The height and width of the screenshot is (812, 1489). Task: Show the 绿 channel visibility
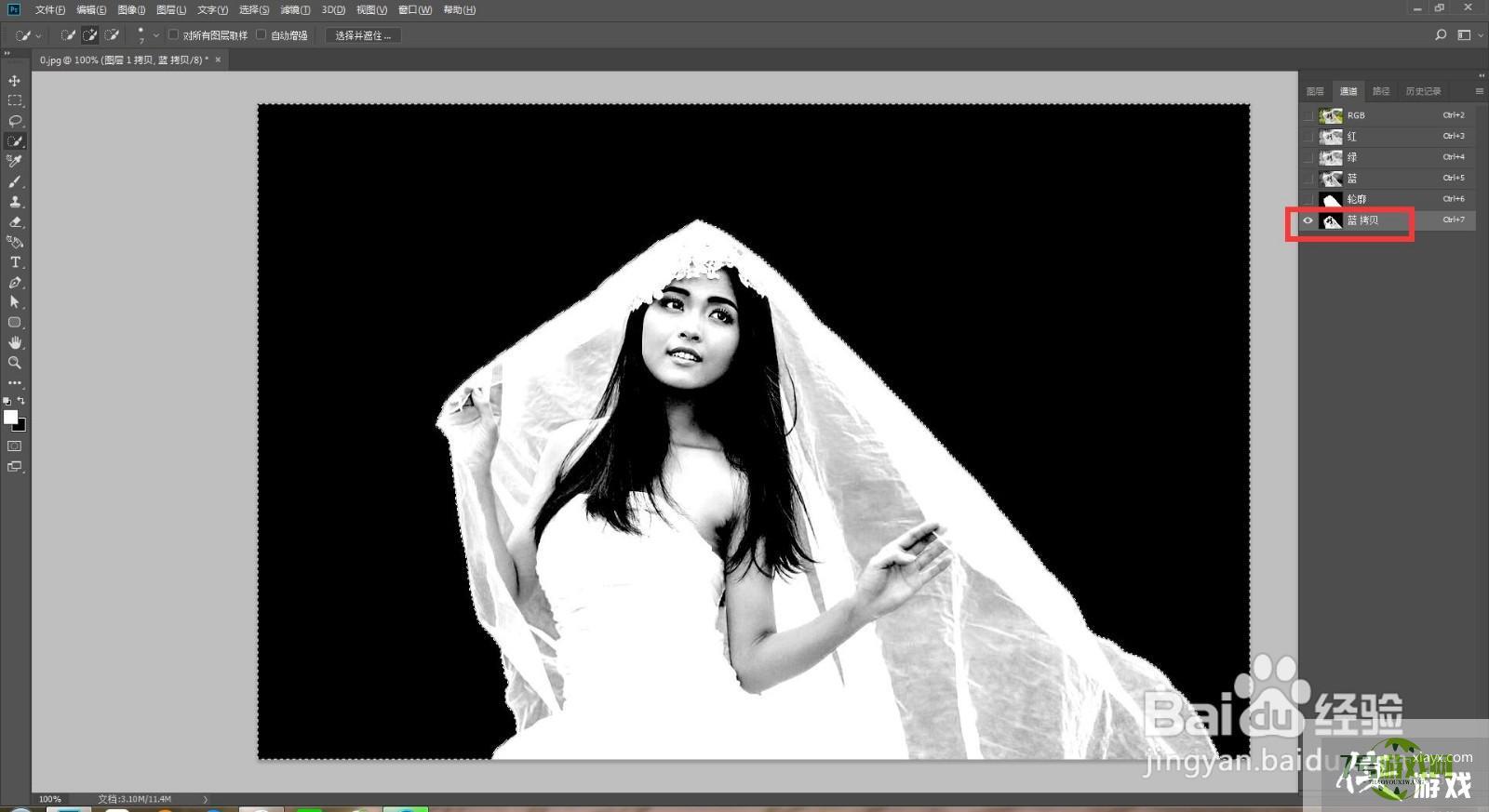[1308, 157]
